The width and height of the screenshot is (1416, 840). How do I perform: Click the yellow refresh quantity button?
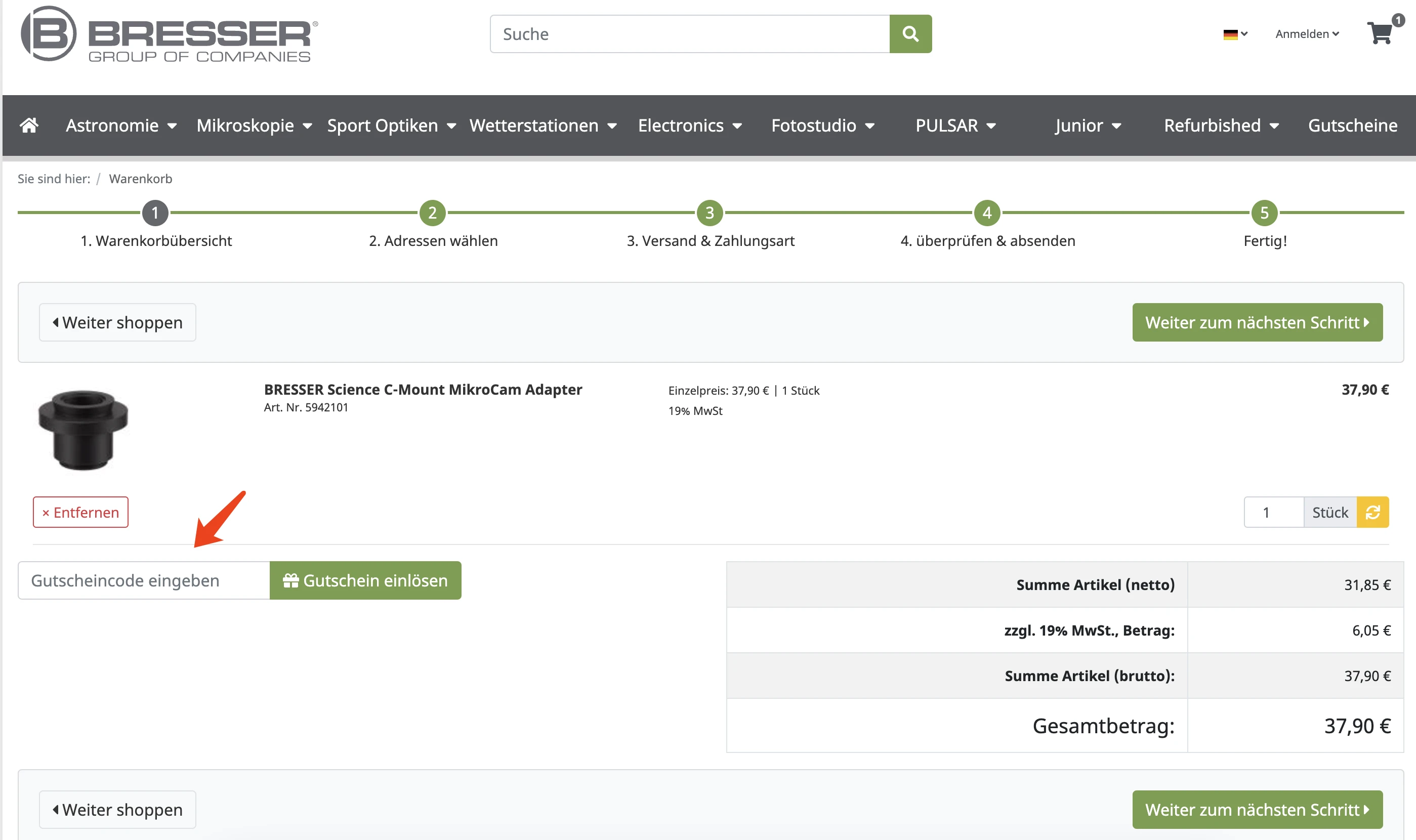[x=1372, y=512]
